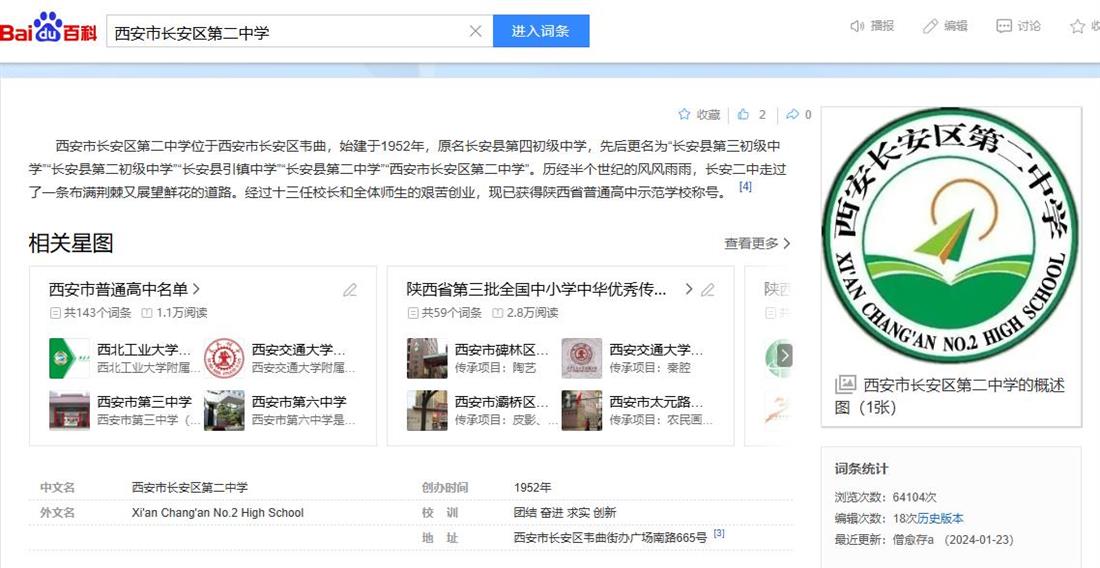Click the 相关星图 heading
This screenshot has height=568, width=1100.
[x=71, y=243]
